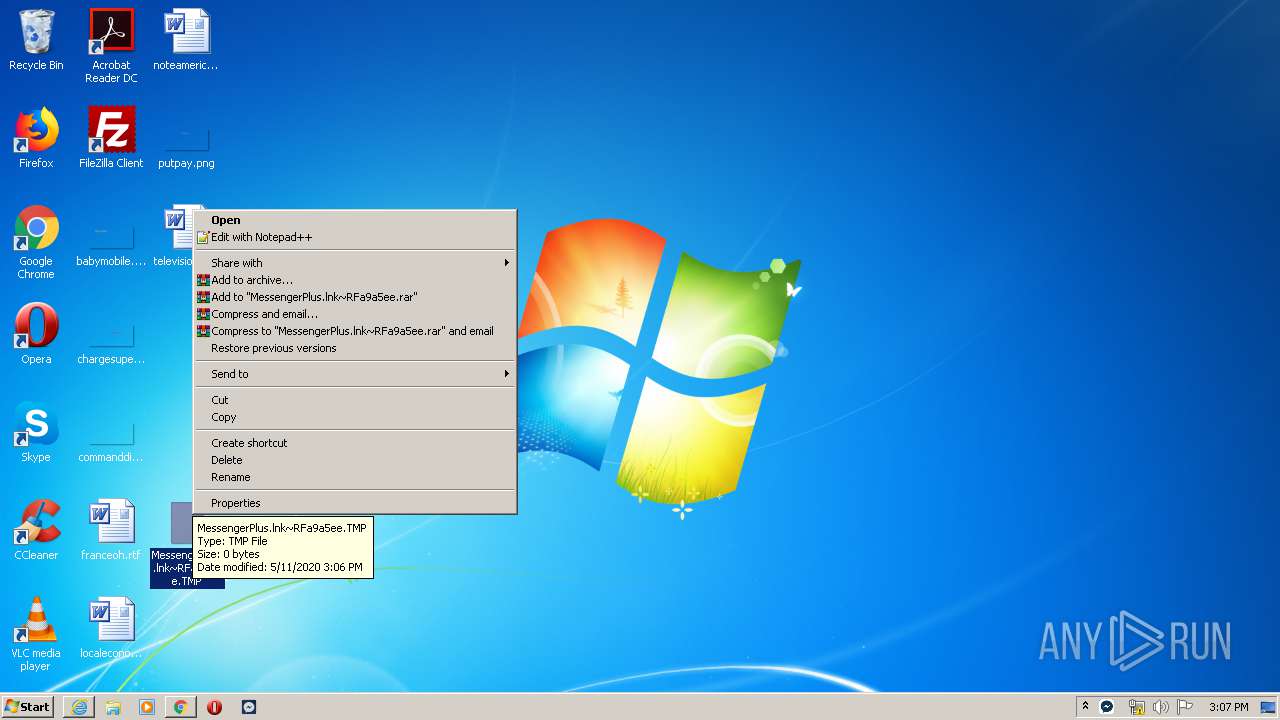Choose Compress and email...
Image resolution: width=1280 pixels, height=720 pixels.
point(355,314)
